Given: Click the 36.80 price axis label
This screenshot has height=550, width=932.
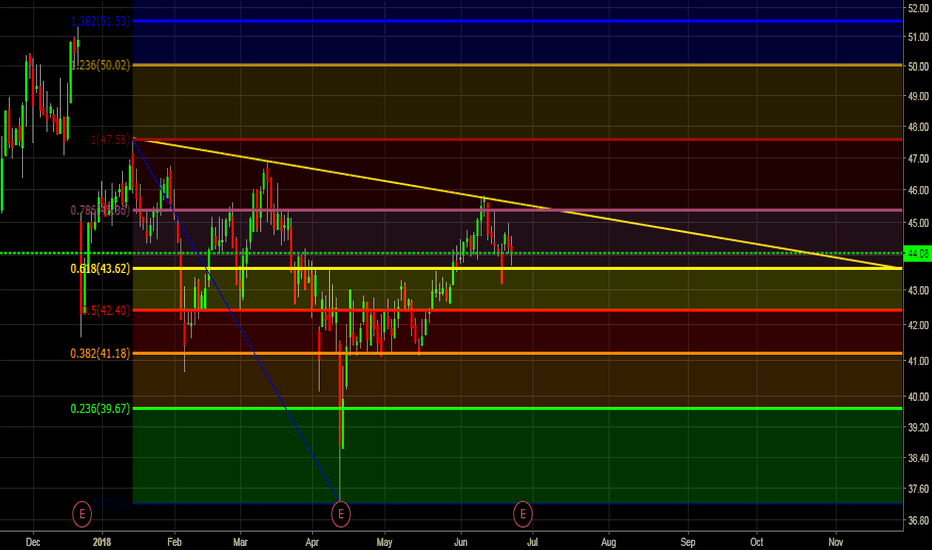Looking at the screenshot, I should (918, 520).
